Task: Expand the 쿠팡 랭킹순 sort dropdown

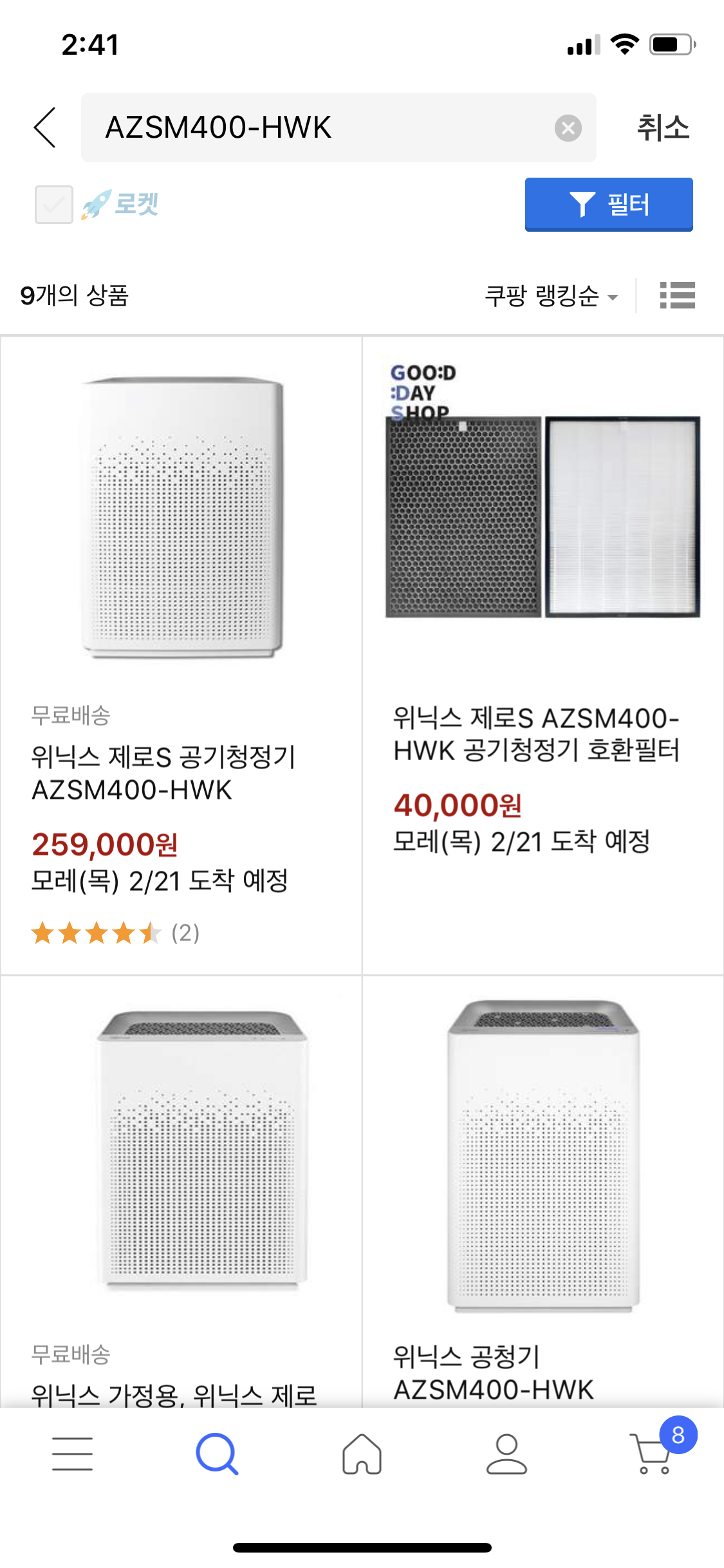Action: 552,296
